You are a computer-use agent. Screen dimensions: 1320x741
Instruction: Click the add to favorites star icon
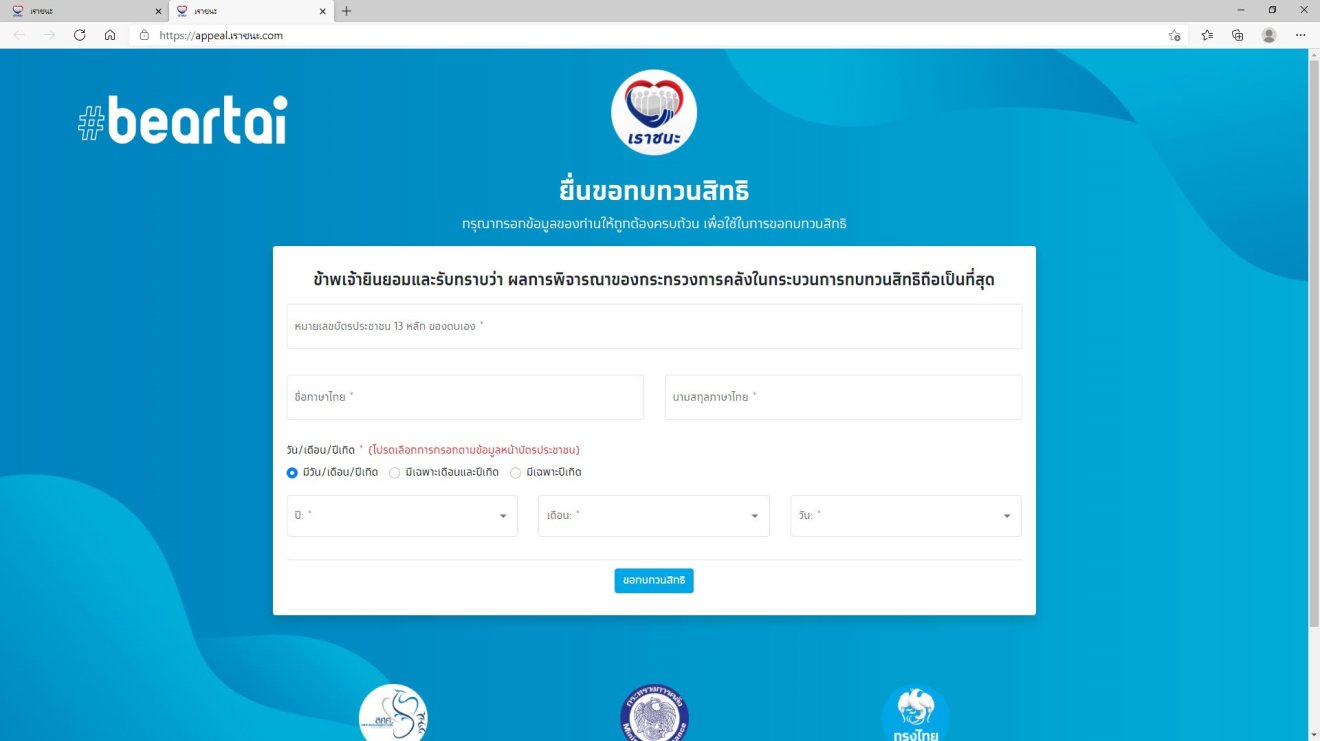tap(1174, 35)
